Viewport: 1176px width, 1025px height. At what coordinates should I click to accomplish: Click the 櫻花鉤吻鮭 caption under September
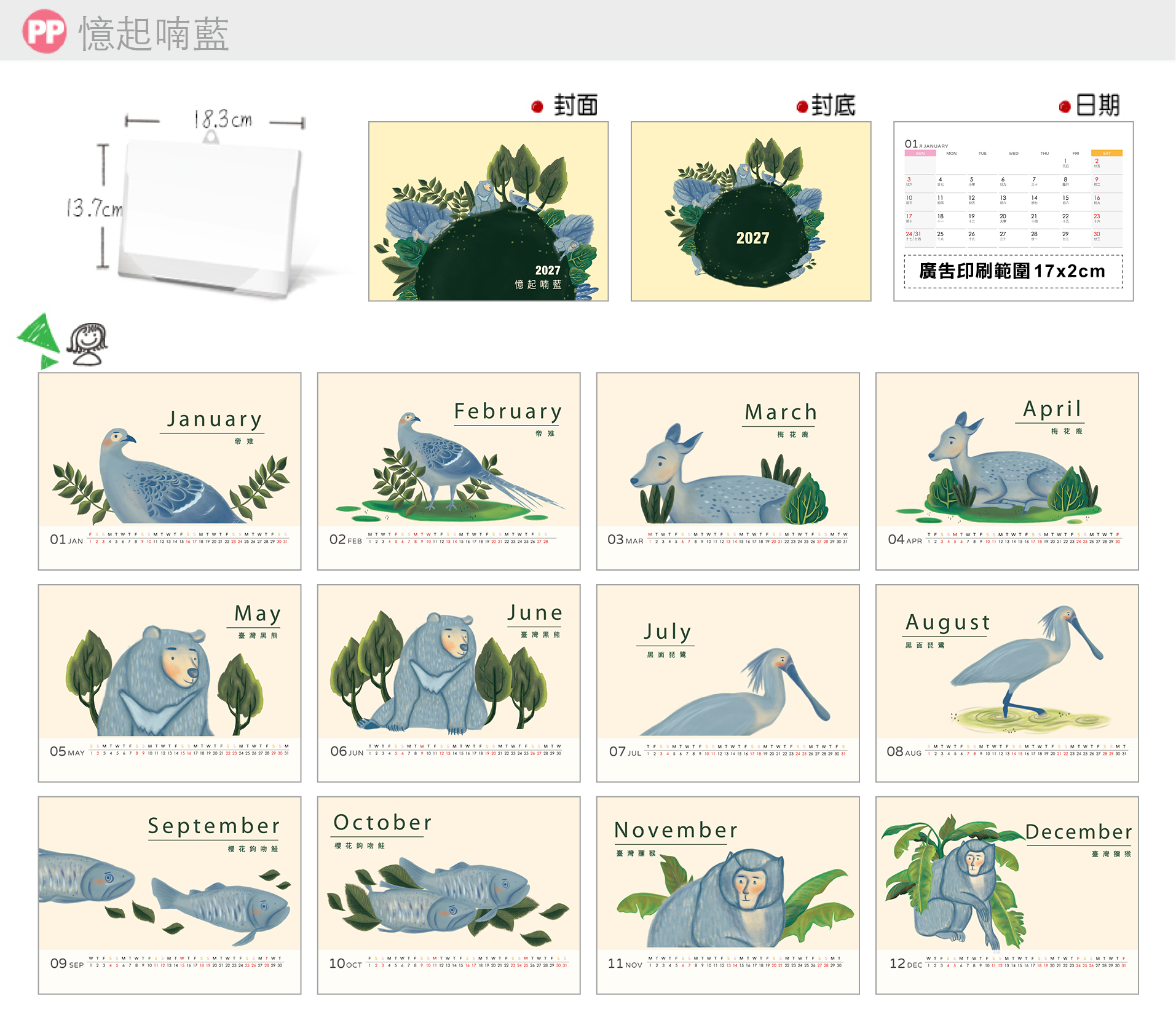(253, 849)
